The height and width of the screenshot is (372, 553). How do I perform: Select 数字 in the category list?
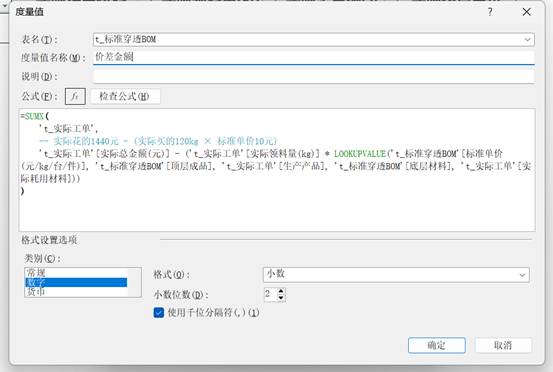point(76,282)
